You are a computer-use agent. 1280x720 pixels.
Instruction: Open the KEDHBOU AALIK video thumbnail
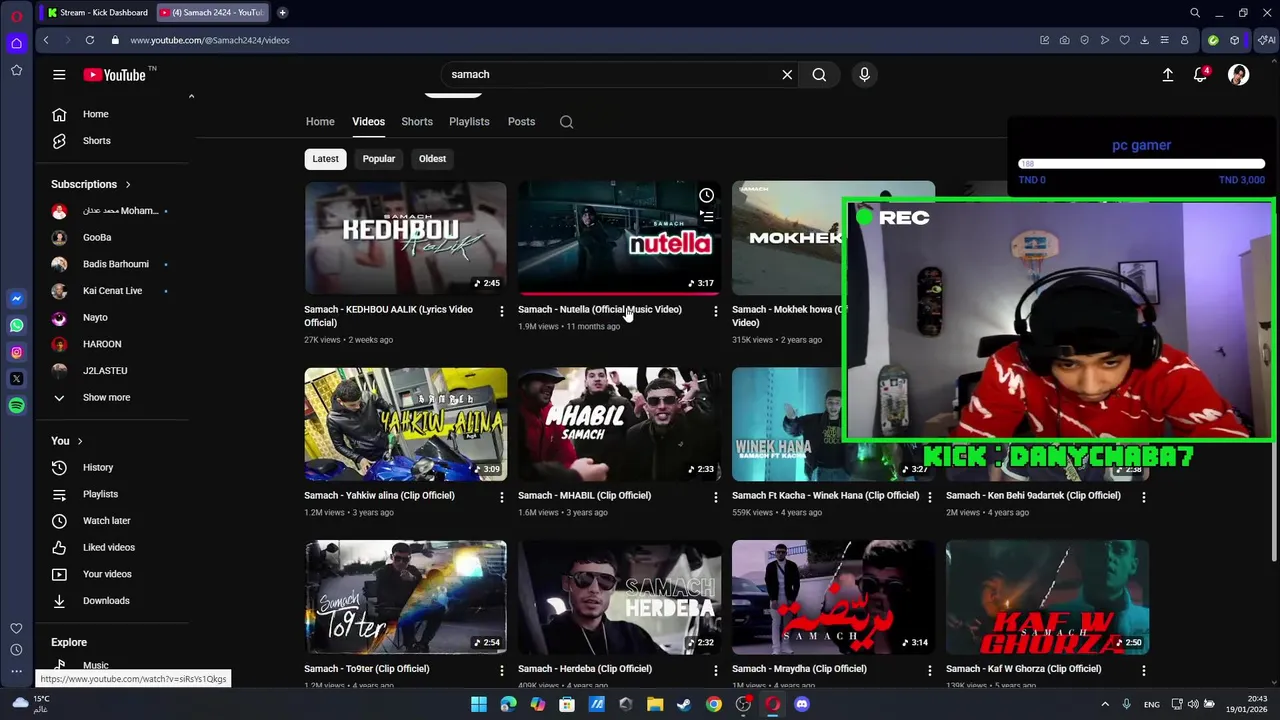click(x=405, y=238)
